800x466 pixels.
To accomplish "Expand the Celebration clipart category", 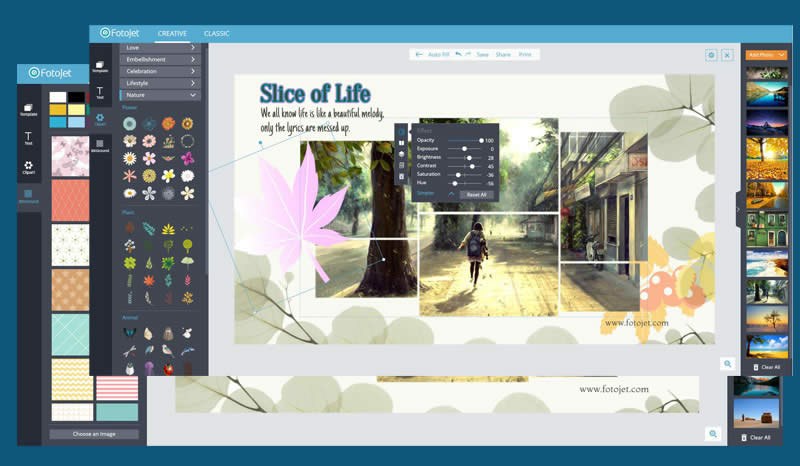I will [x=160, y=71].
